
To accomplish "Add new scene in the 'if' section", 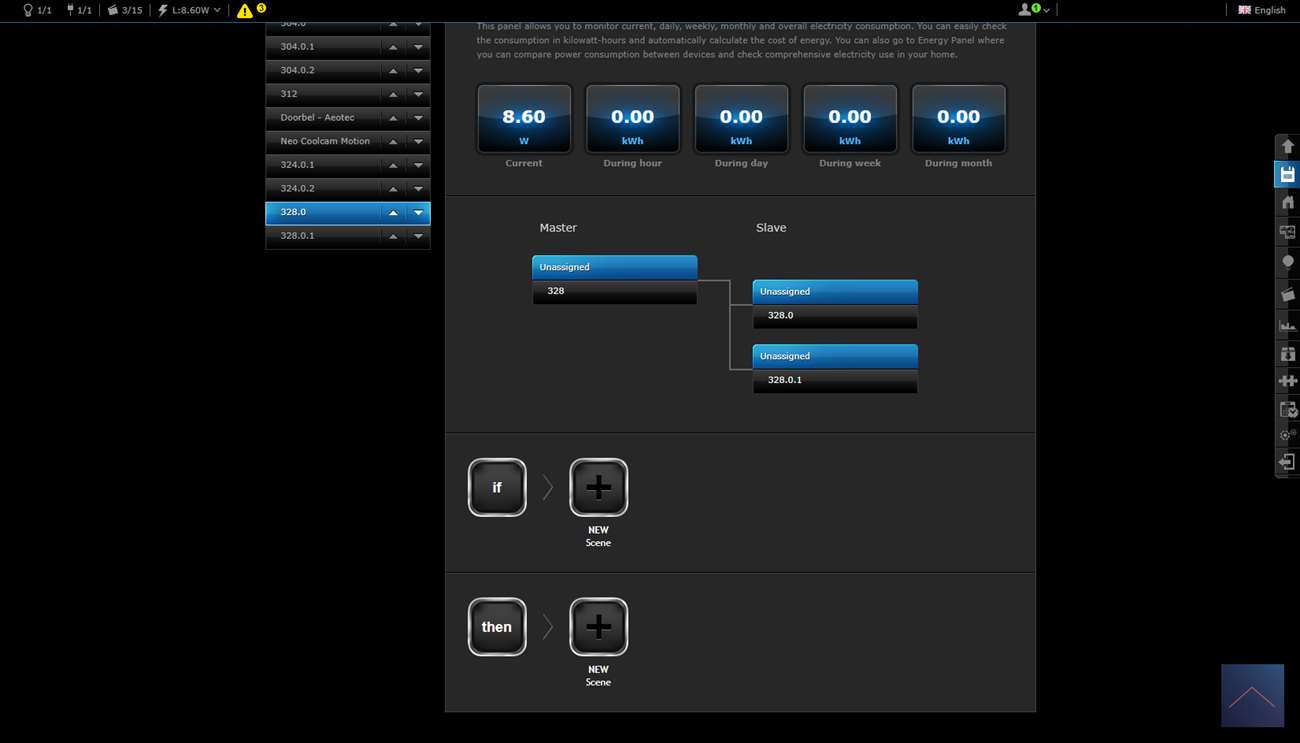I will (598, 488).
